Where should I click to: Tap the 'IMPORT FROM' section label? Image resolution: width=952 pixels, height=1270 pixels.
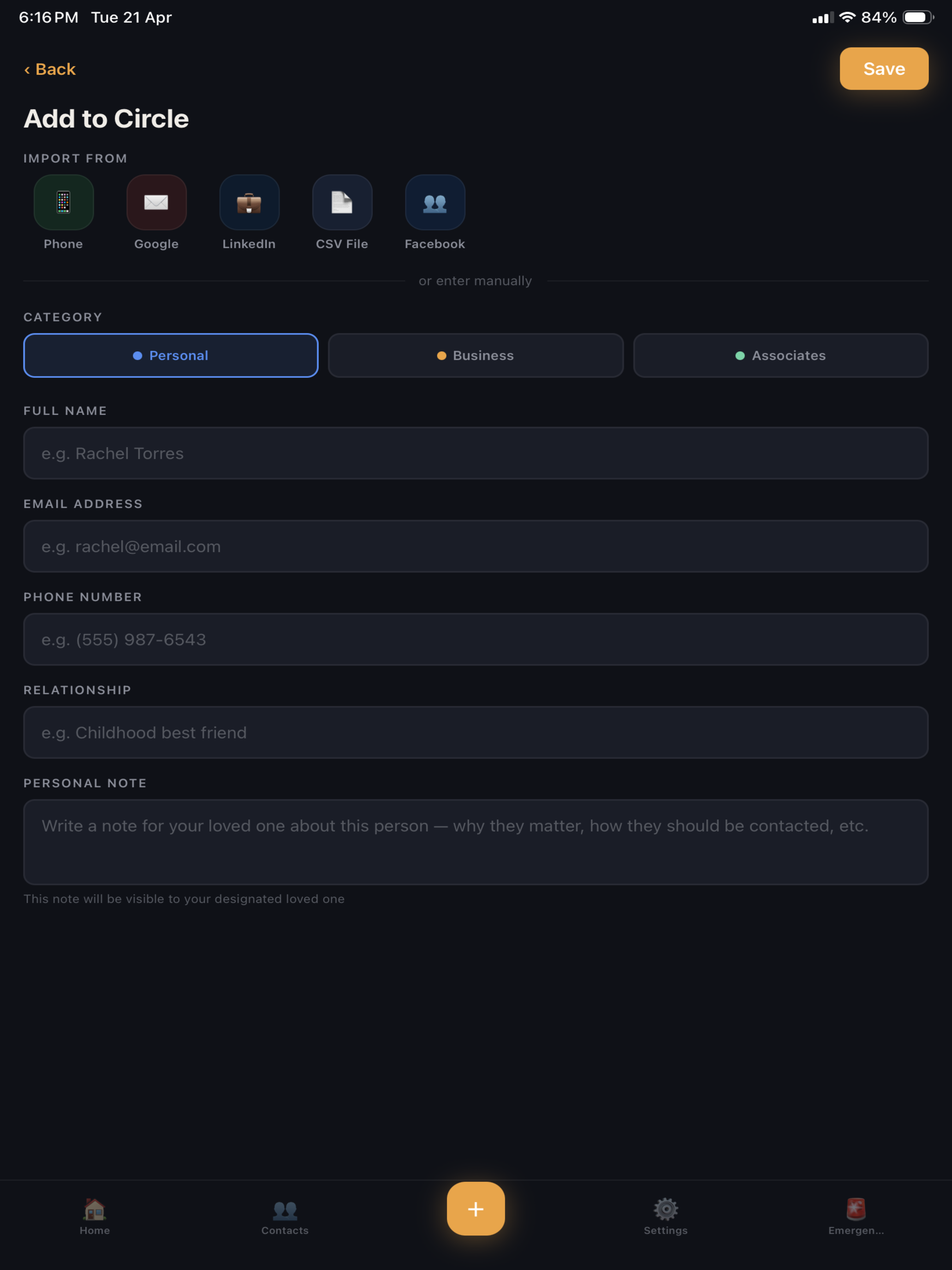click(x=75, y=158)
